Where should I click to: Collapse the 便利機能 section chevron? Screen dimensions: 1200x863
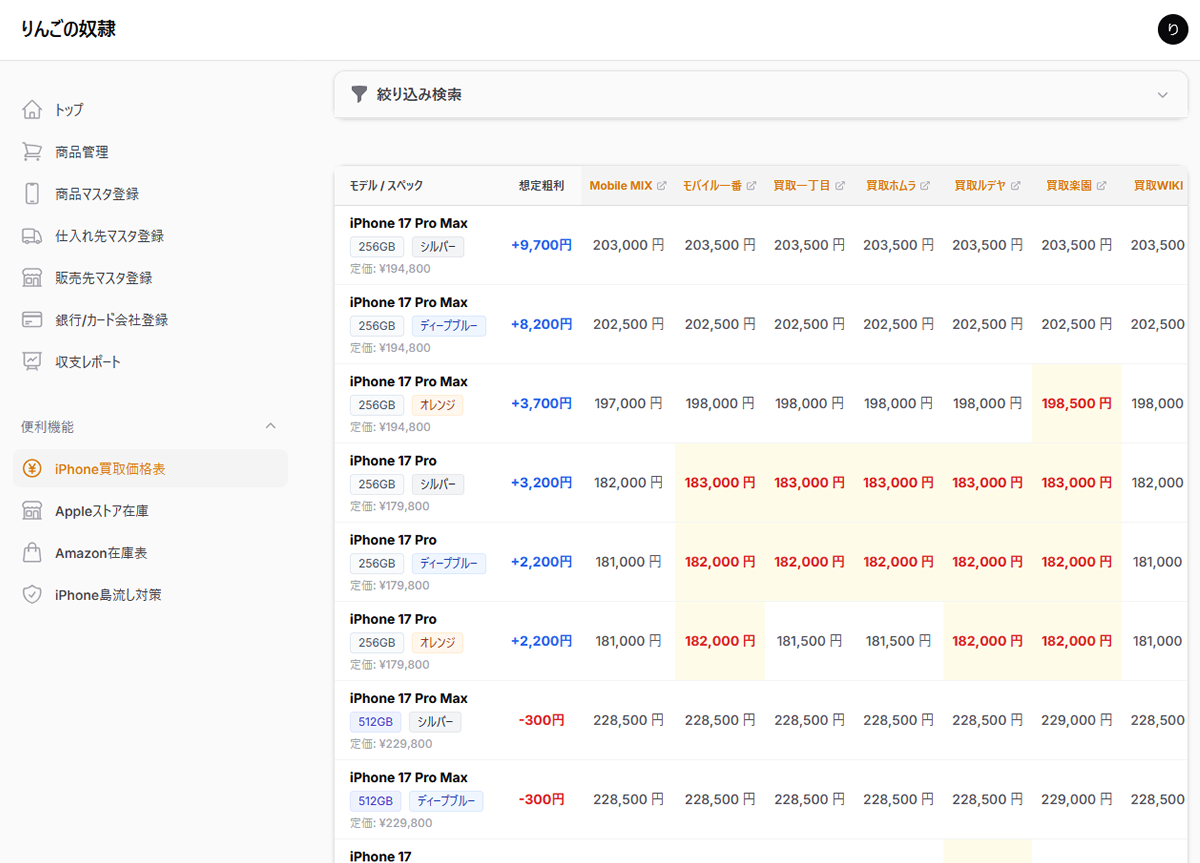pyautogui.click(x=270, y=426)
